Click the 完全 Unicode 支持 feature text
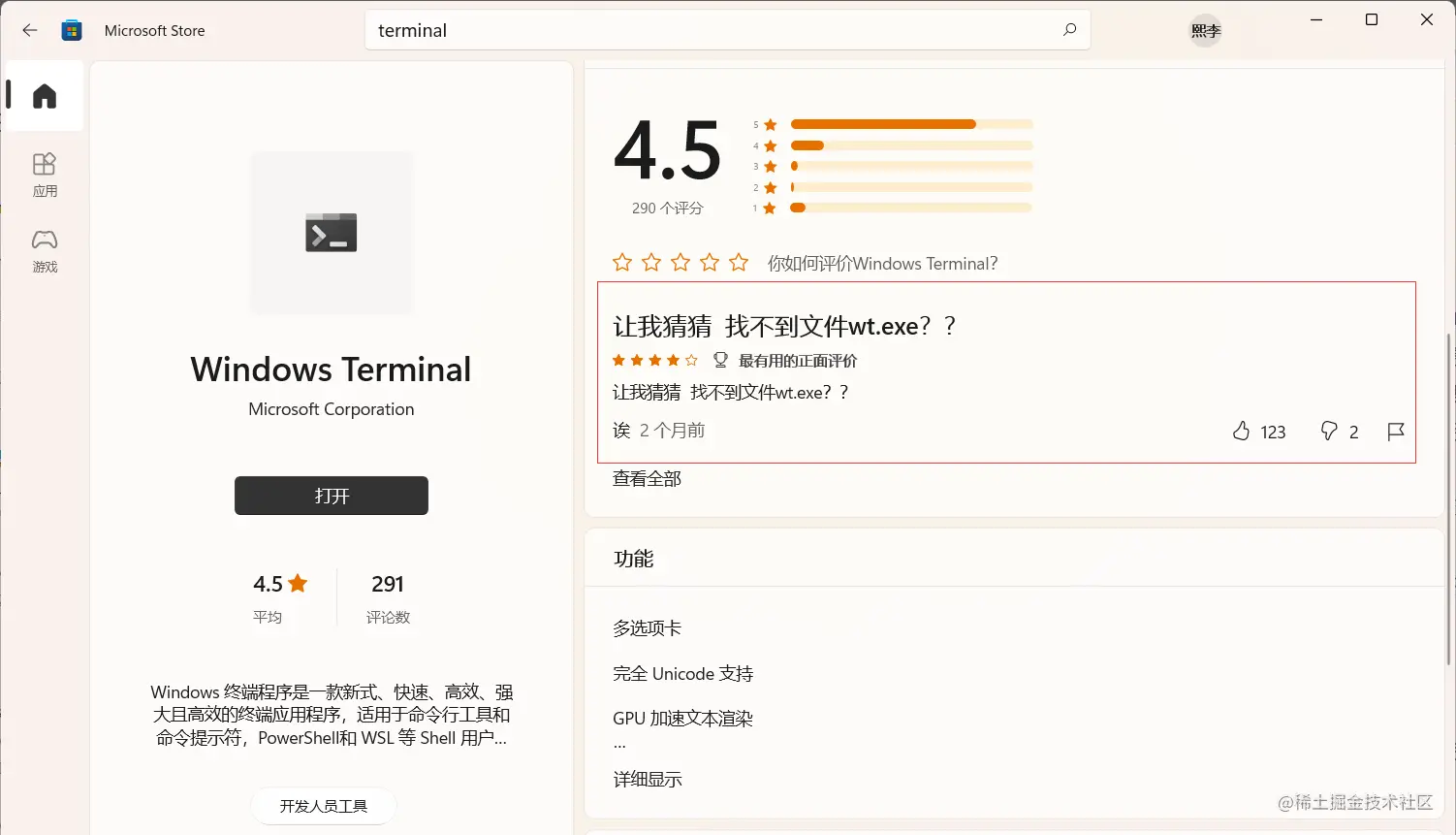Screen dimensions: 1456x835 [682, 674]
